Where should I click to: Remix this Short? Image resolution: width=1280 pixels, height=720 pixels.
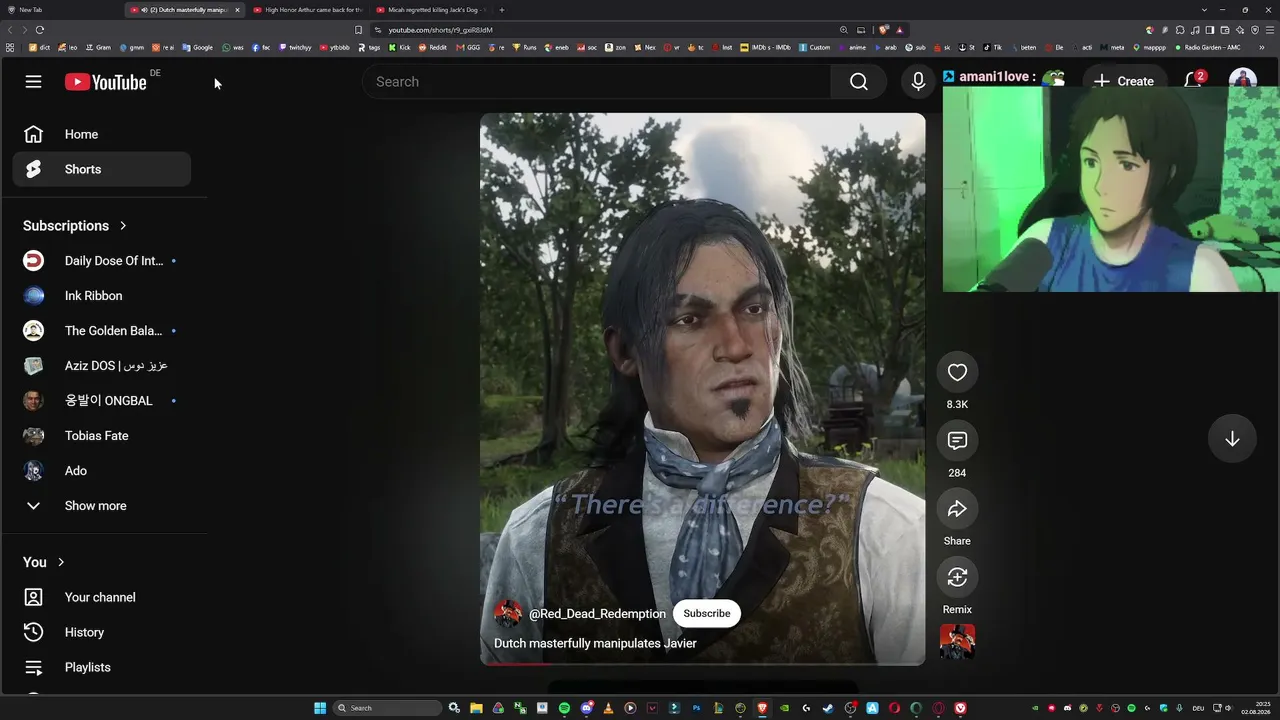957,577
